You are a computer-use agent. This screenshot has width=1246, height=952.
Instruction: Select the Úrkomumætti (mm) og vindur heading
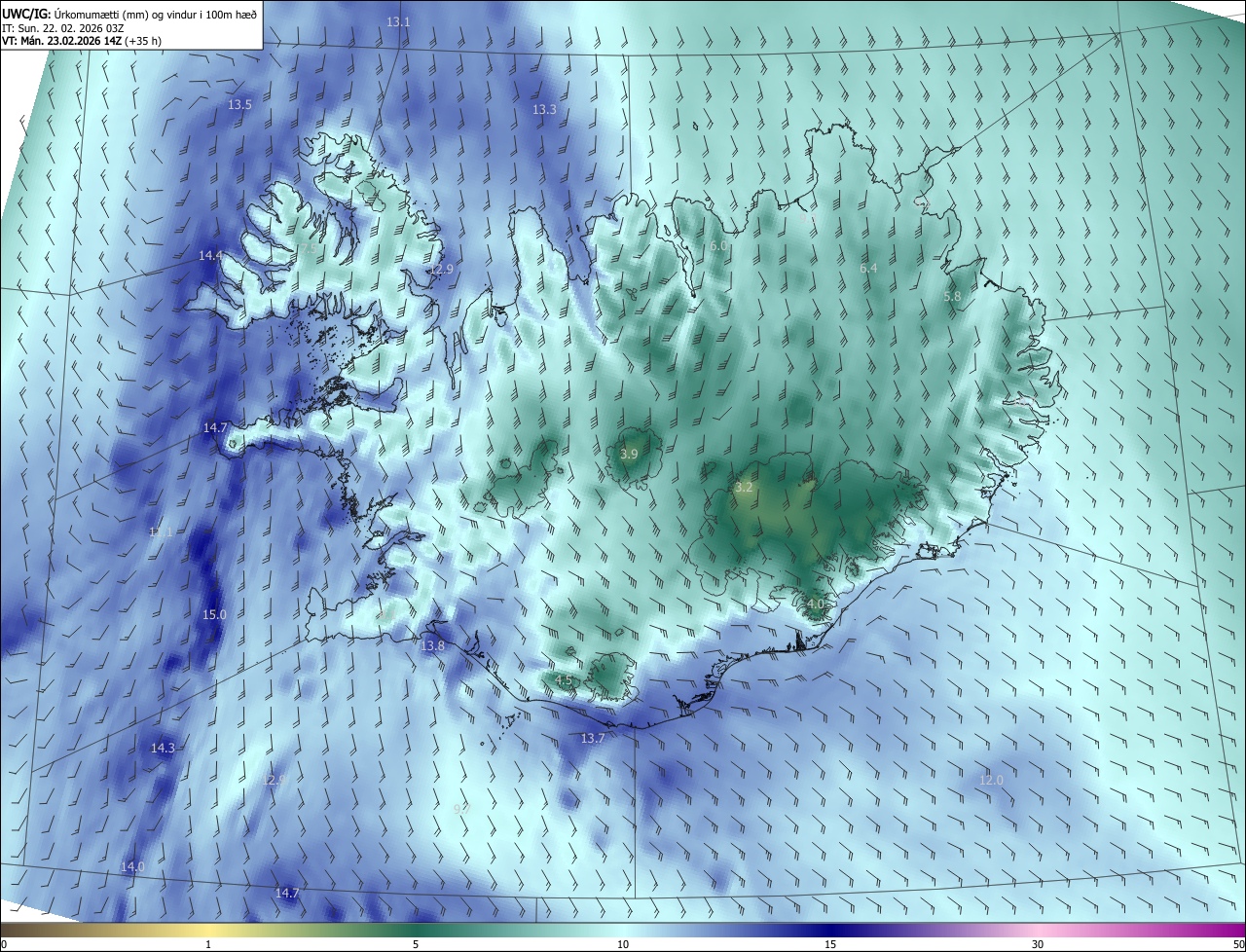156,14
